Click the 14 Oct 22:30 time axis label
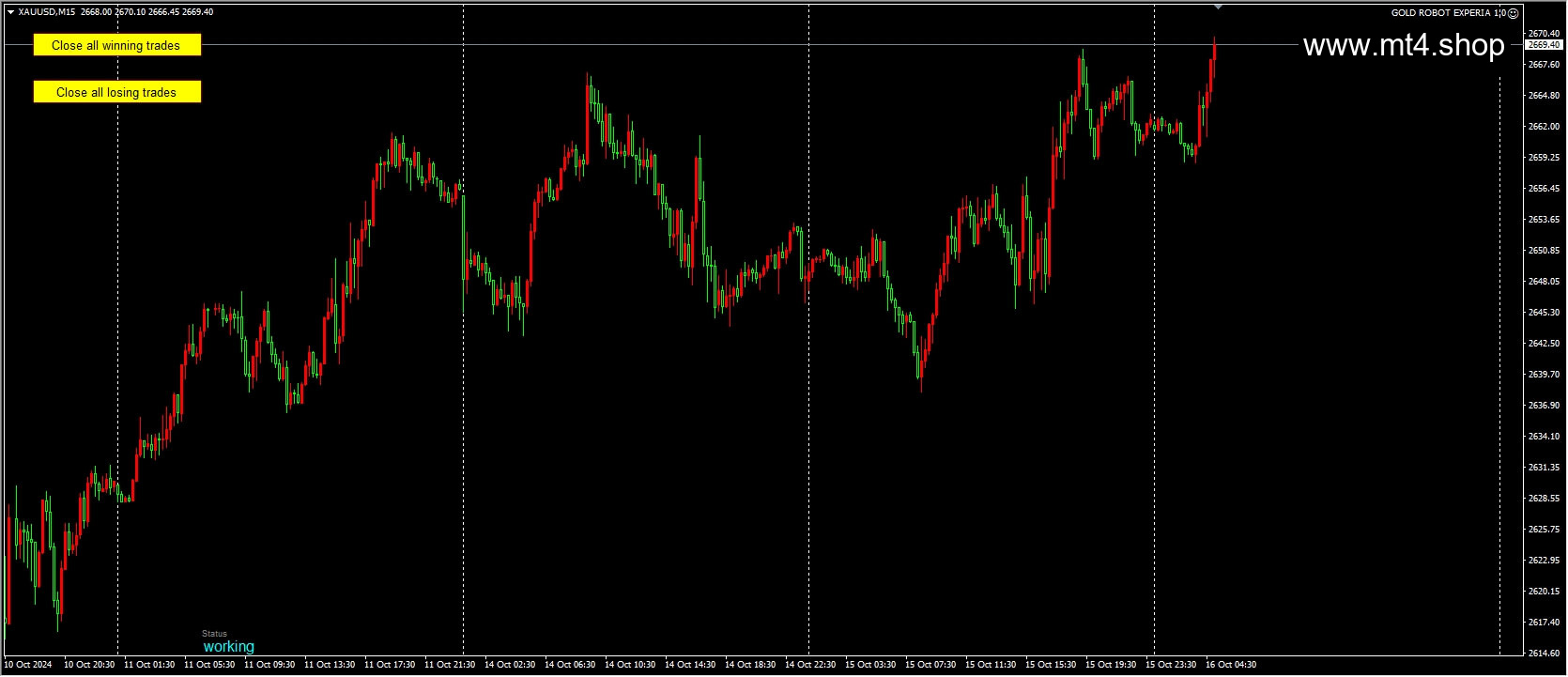This screenshot has width=1568, height=677. pyautogui.click(x=810, y=665)
